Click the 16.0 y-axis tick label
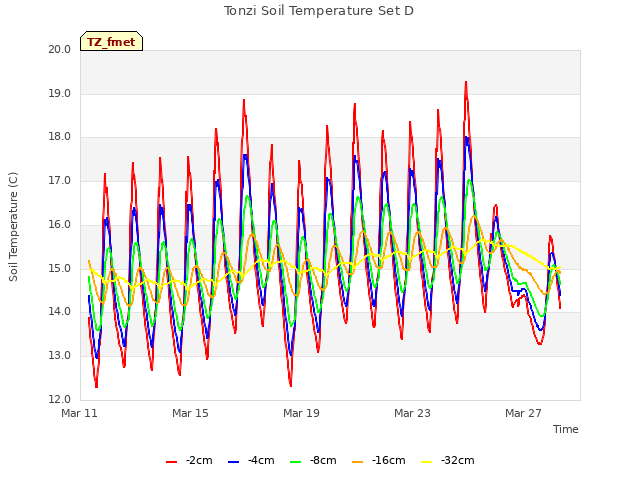Viewport: 640px width, 480px height. point(60,224)
